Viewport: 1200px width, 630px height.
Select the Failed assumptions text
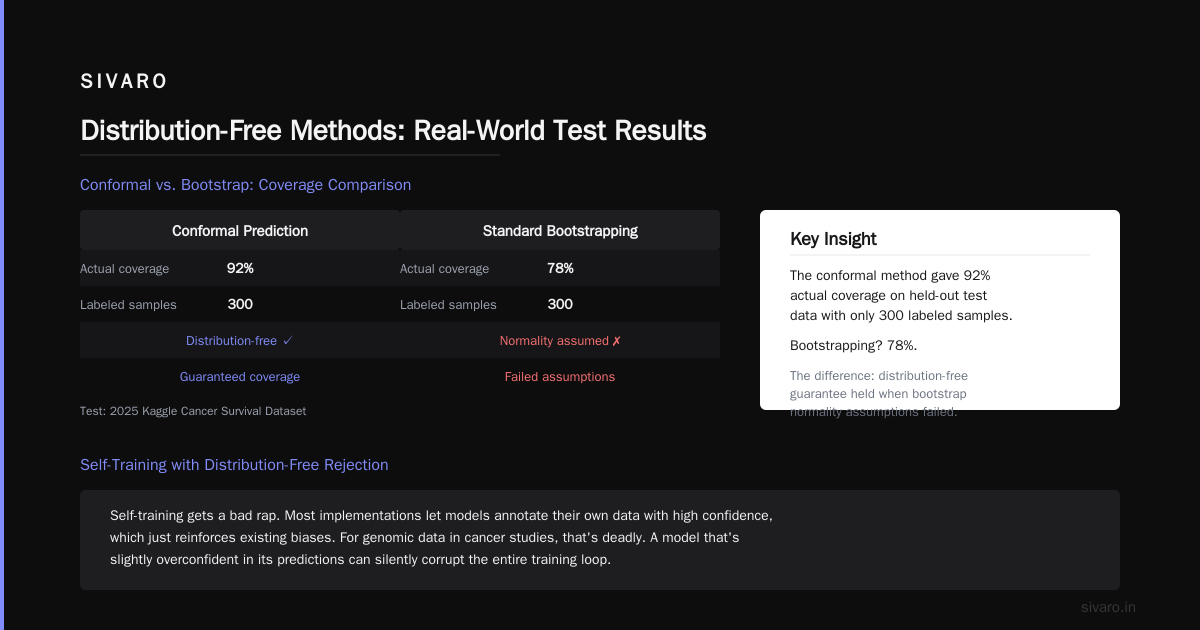click(x=560, y=377)
